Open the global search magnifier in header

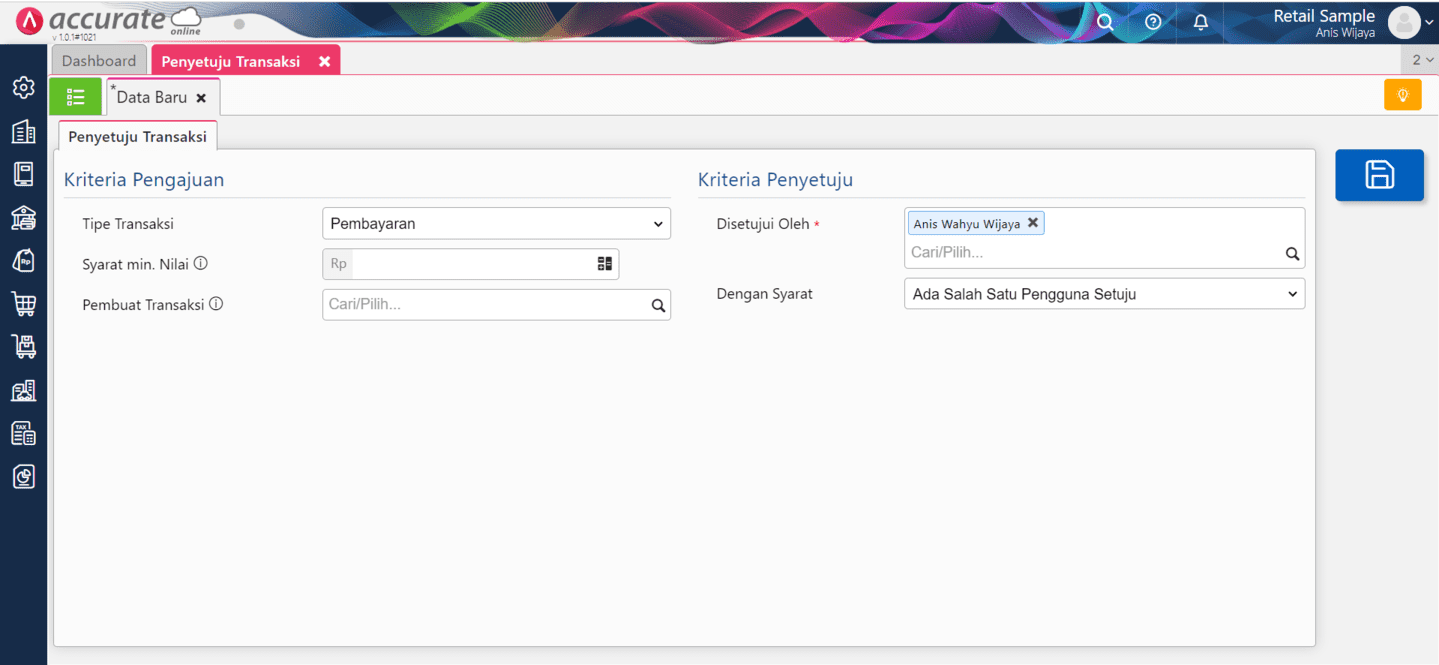pyautogui.click(x=1105, y=22)
